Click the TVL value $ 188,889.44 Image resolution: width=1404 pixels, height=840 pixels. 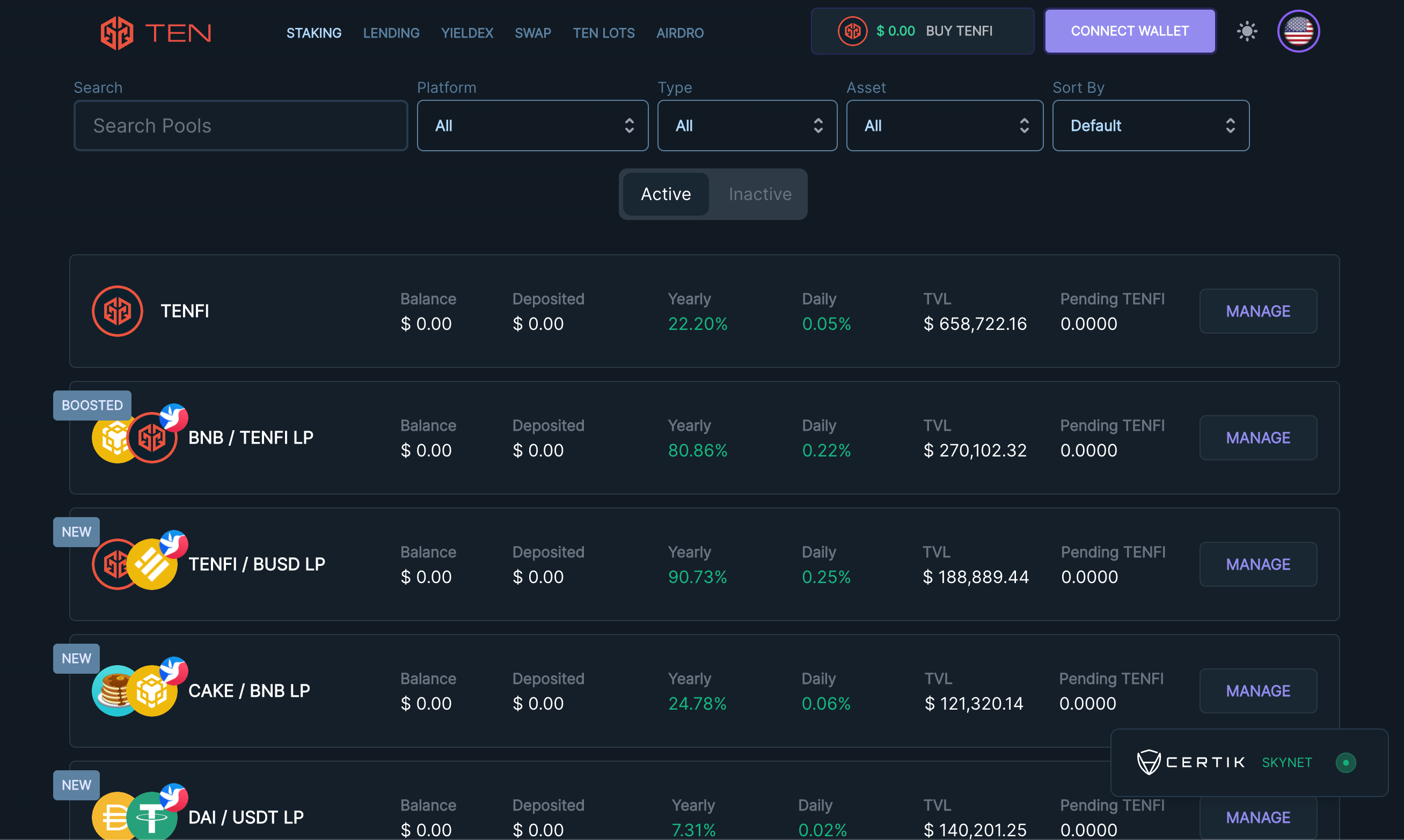pos(975,577)
